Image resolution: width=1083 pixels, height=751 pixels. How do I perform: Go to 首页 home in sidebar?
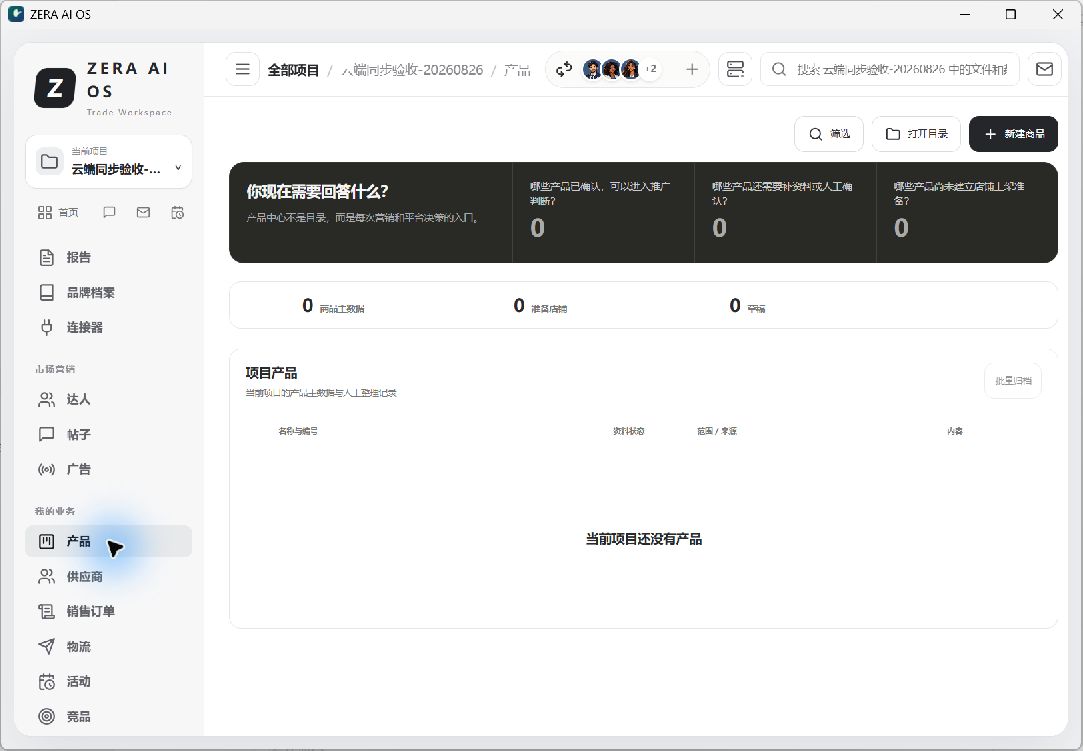[x=58, y=212]
